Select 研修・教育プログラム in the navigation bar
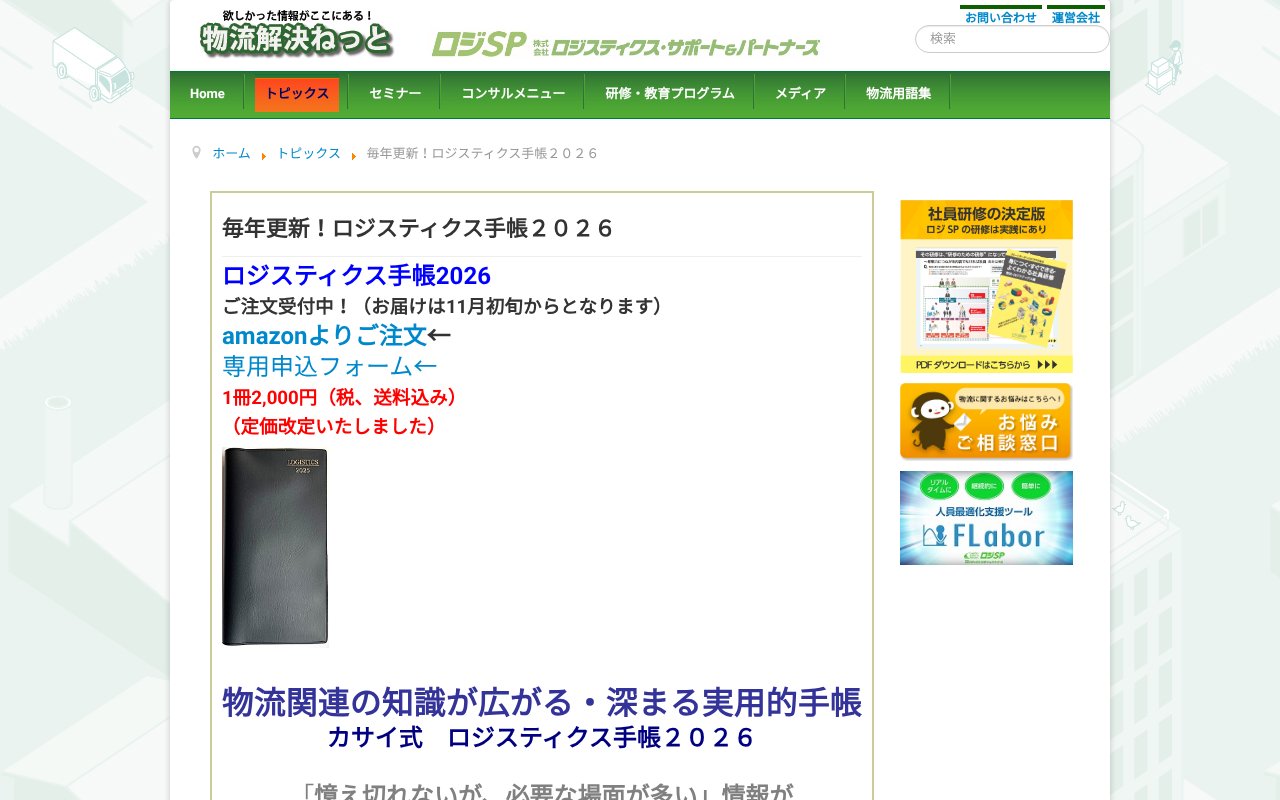The height and width of the screenshot is (800, 1280). pyautogui.click(x=669, y=93)
